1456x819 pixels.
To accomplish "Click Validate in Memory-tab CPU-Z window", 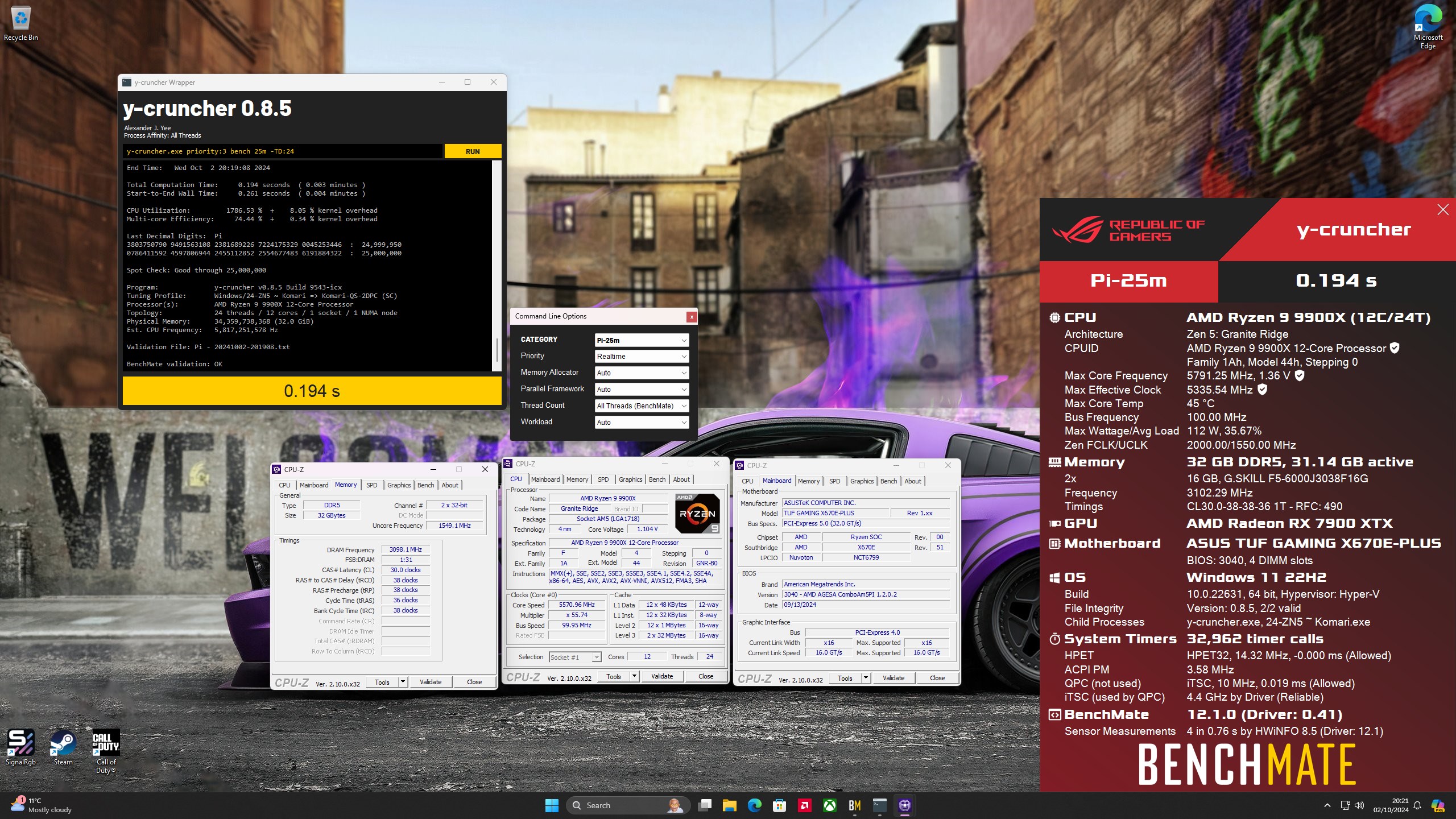I will click(x=431, y=682).
